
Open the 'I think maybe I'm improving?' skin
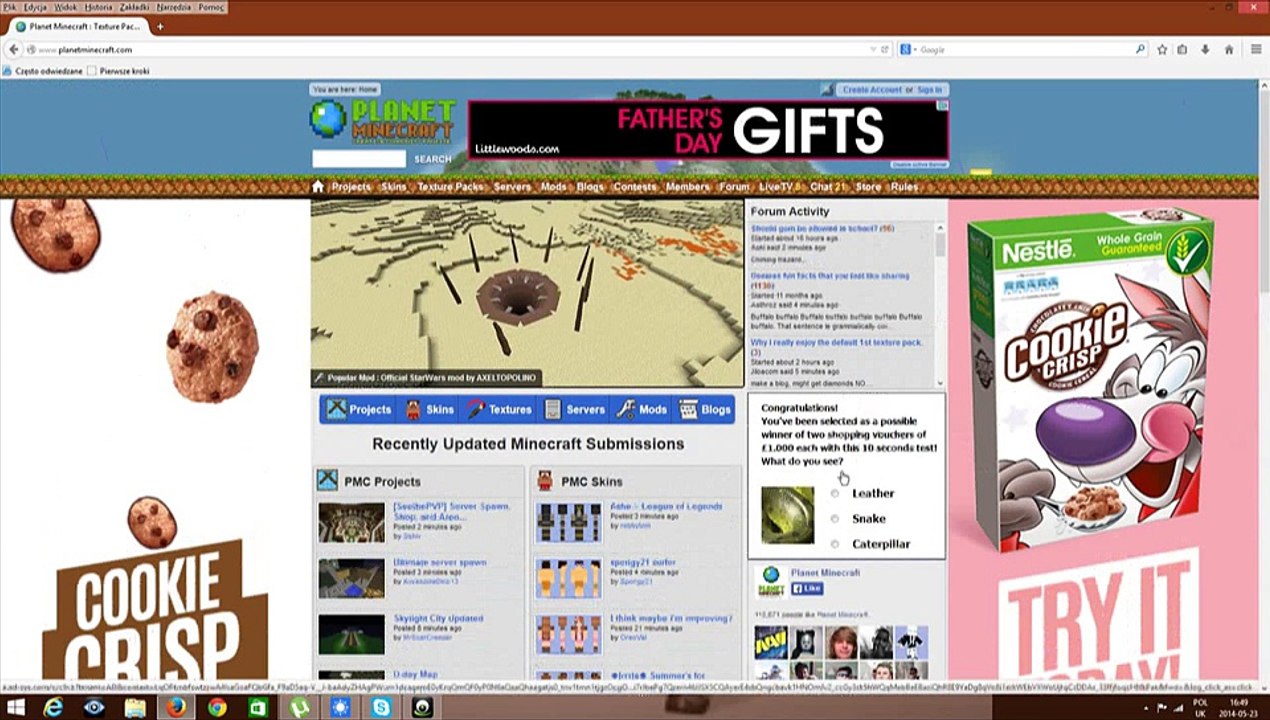pos(671,618)
